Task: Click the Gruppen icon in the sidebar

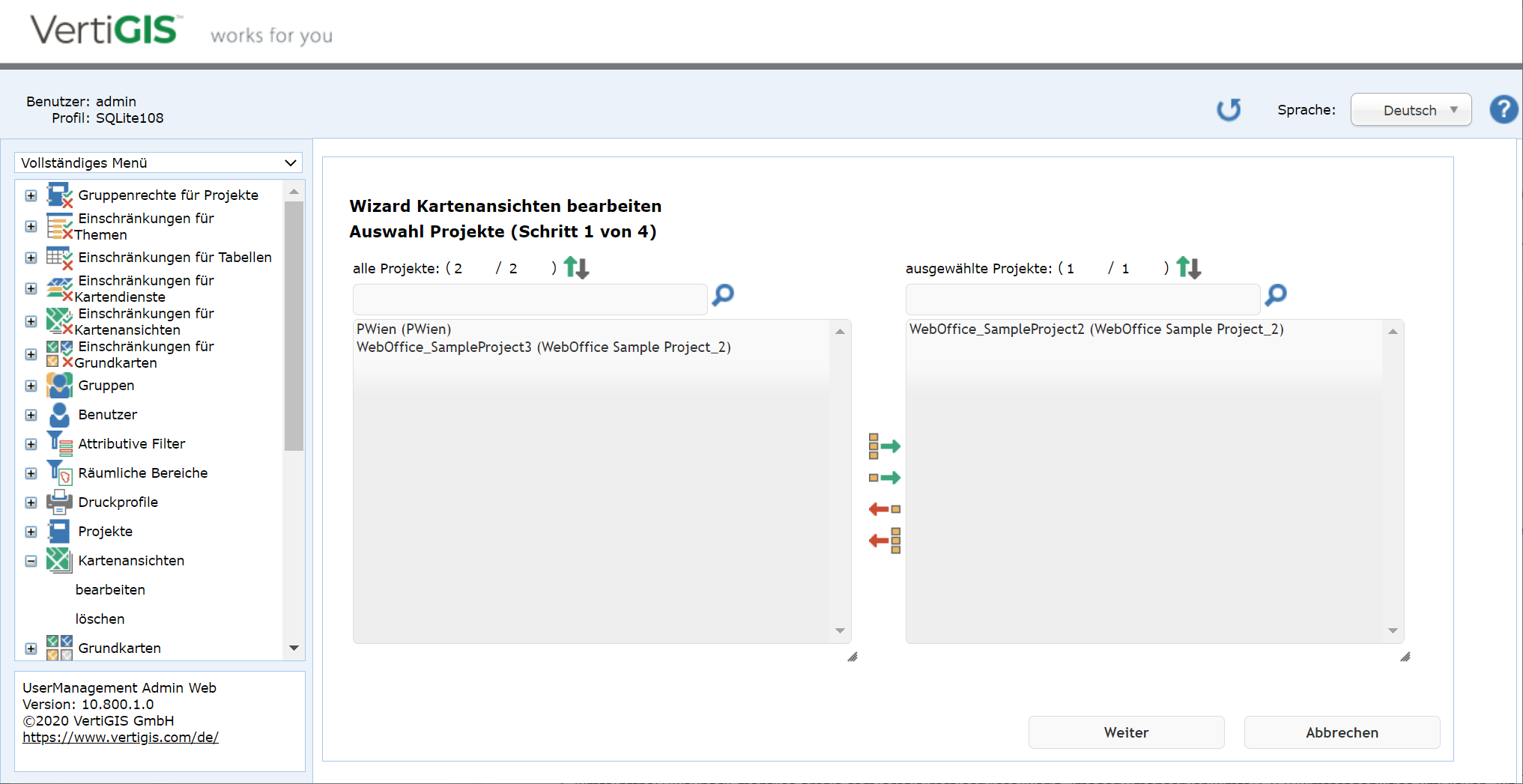Action: (59, 385)
